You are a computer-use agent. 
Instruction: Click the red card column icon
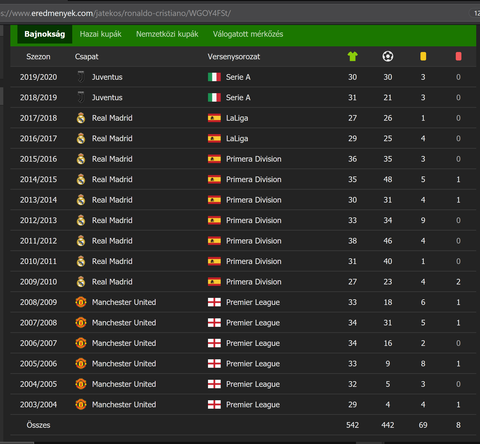[458, 56]
